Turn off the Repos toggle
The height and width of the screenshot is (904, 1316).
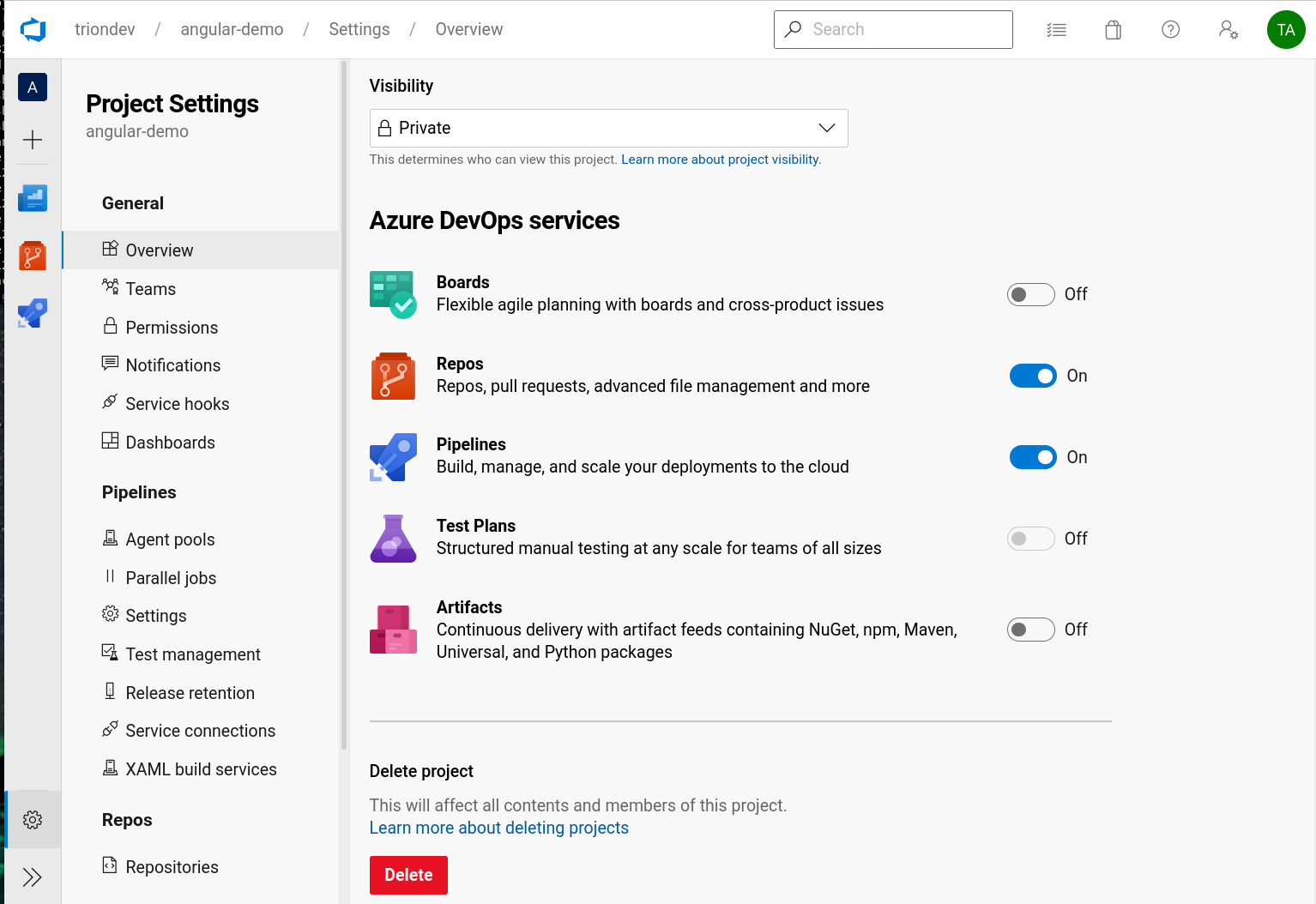(1033, 376)
